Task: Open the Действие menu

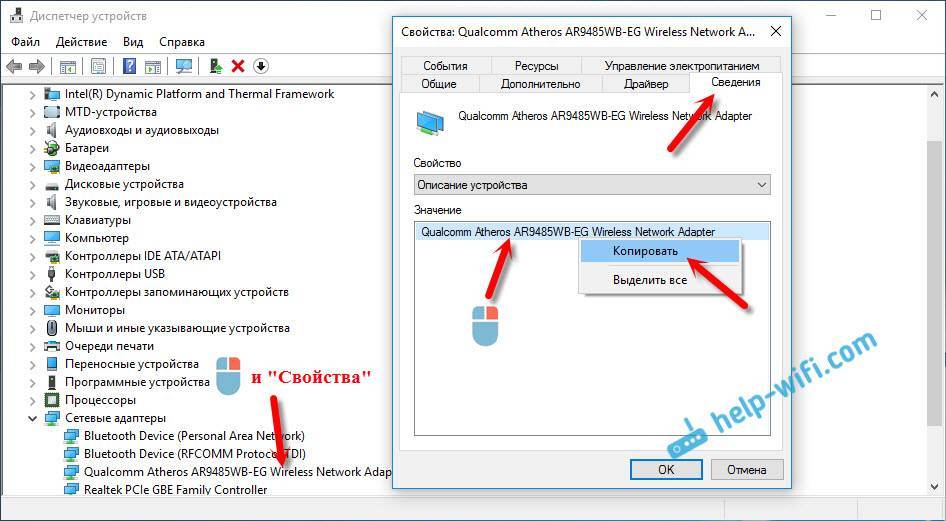Action: tap(81, 42)
